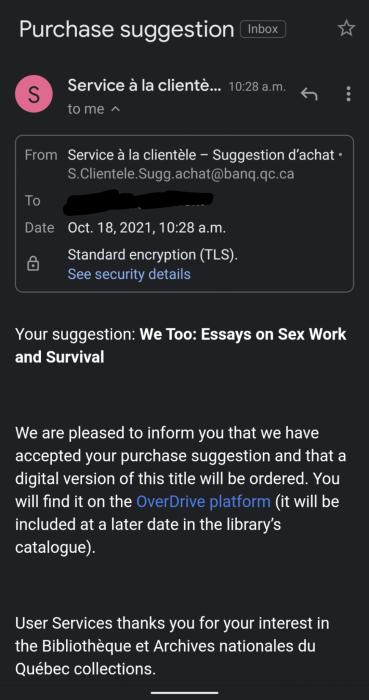Tap the reply arrow icon
Image resolution: width=369 pixels, height=700 pixels.
click(x=309, y=94)
